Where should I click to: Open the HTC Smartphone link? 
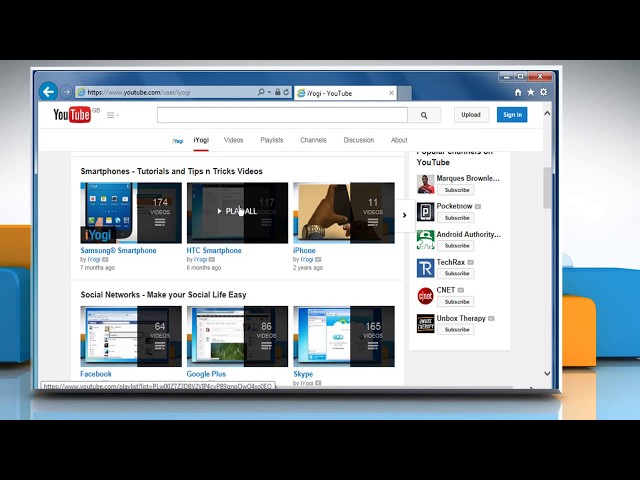click(x=214, y=251)
